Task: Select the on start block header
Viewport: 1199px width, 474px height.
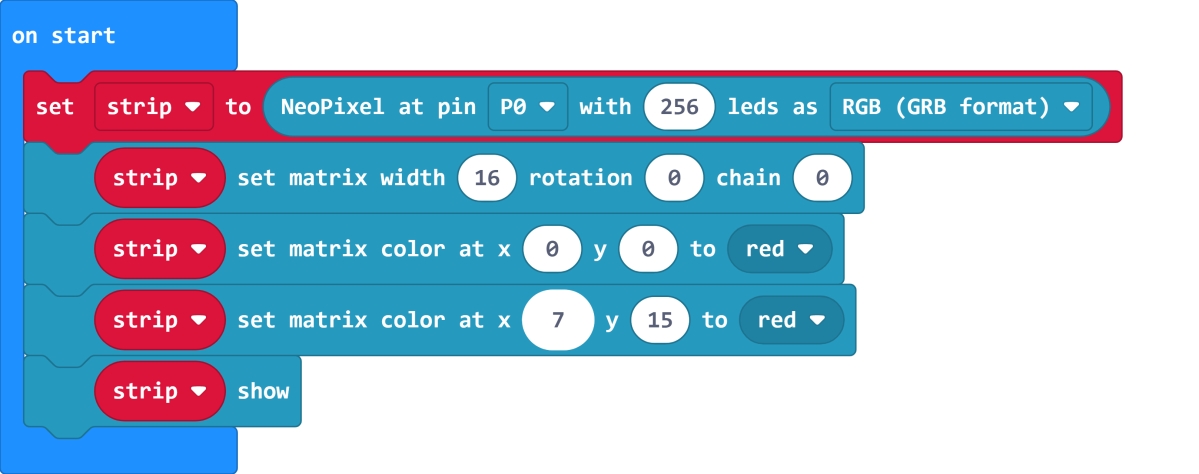Action: 64,36
